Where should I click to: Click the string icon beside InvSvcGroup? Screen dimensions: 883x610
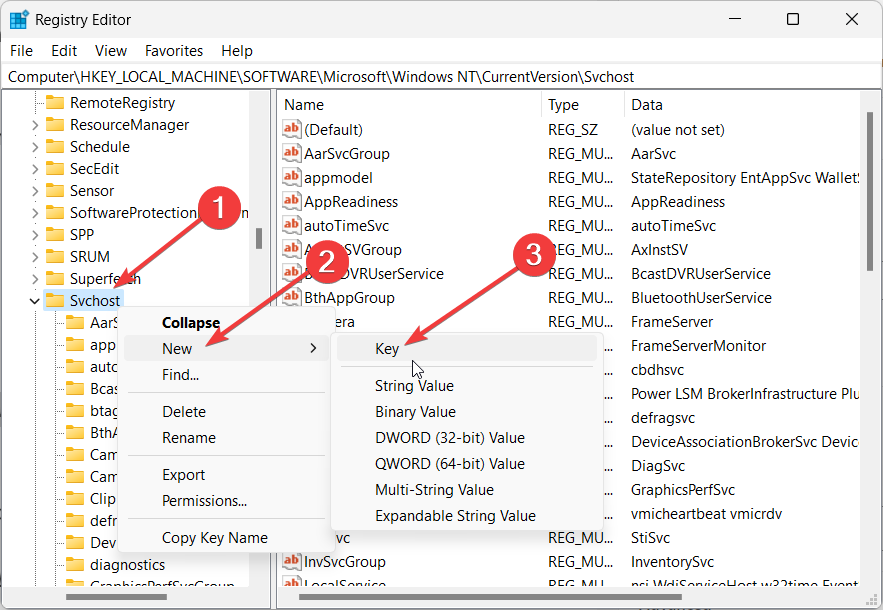[x=291, y=561]
